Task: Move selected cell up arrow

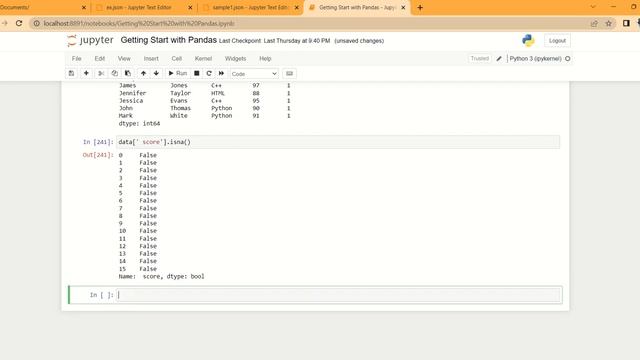Action: (x=143, y=73)
